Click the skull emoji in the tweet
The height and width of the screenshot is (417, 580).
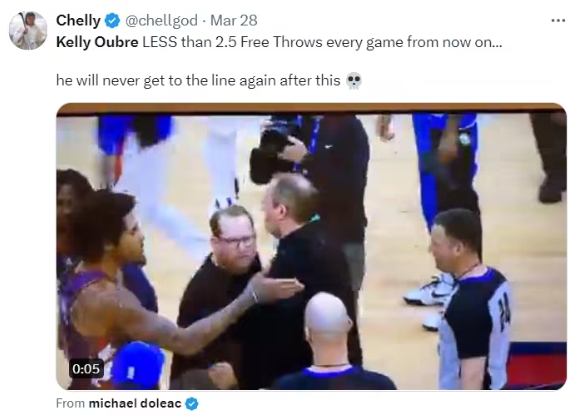[354, 80]
